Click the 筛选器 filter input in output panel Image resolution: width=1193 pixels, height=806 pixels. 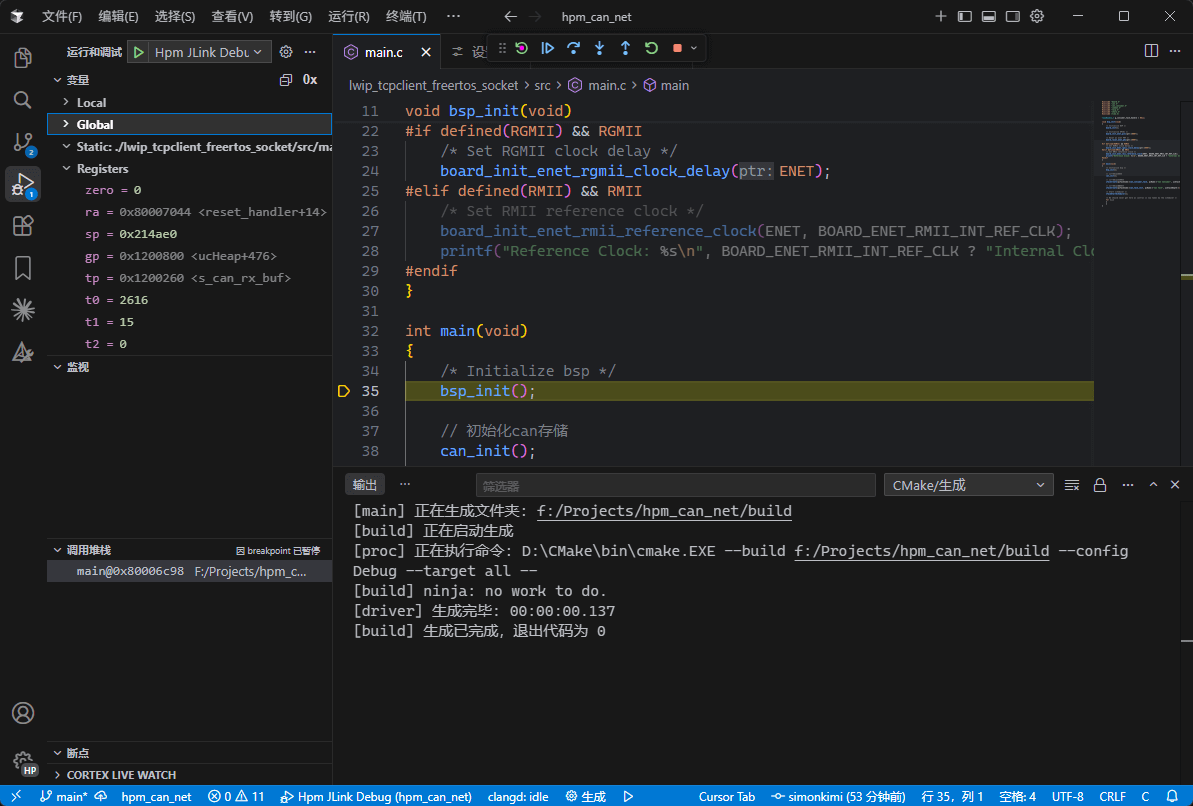(675, 485)
